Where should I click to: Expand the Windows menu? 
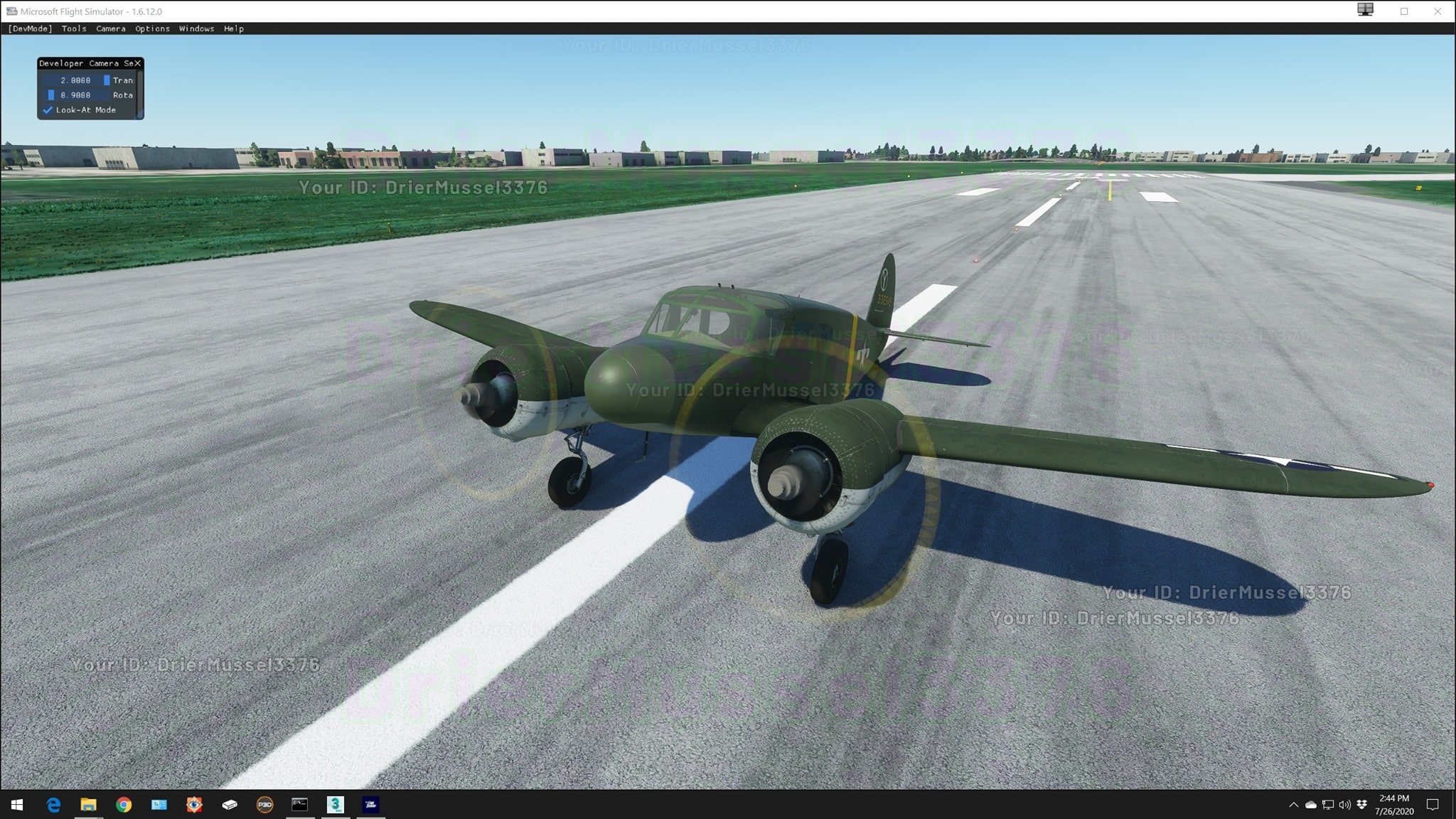(x=196, y=28)
